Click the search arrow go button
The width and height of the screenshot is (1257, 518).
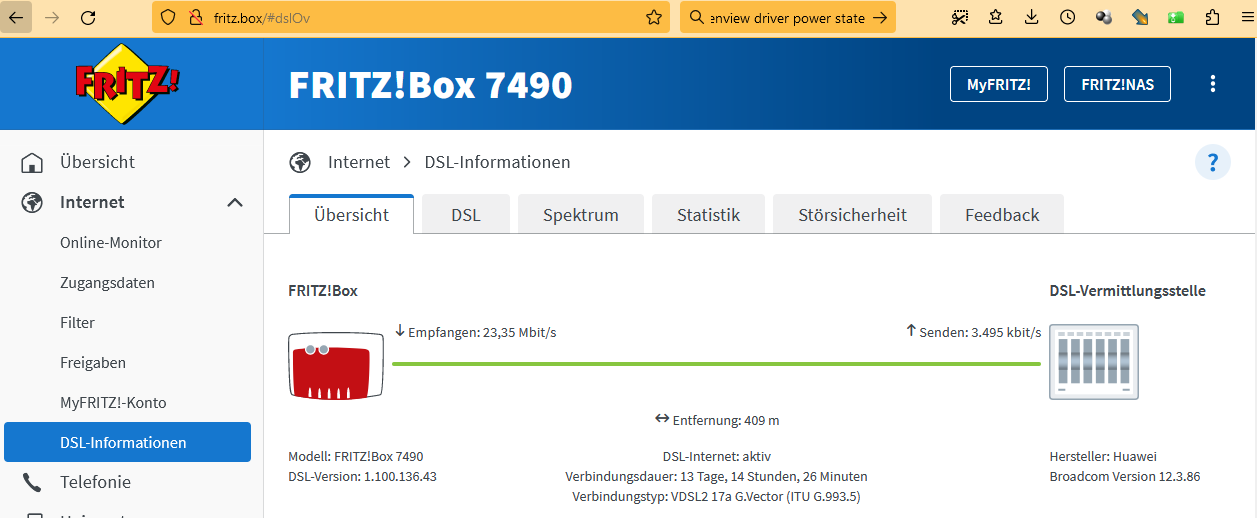click(x=880, y=17)
